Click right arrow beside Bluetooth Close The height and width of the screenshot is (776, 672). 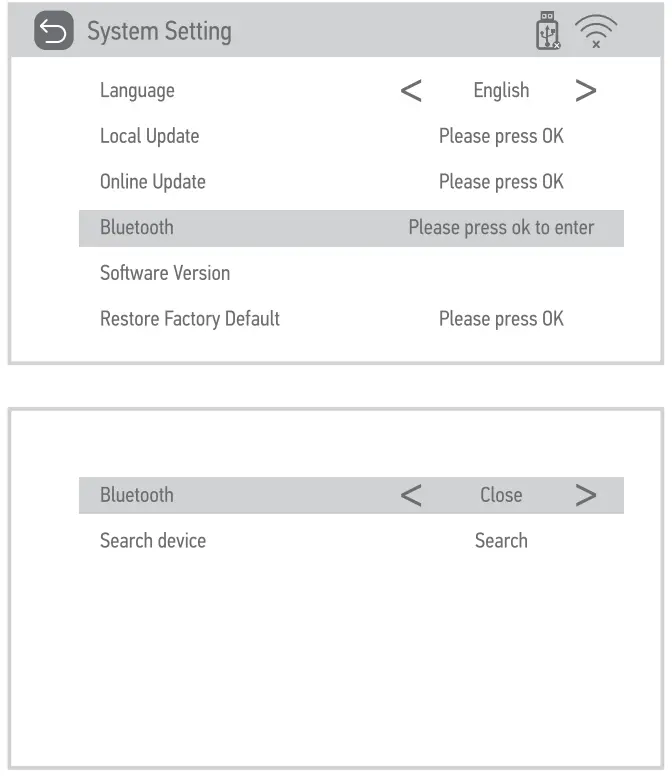point(586,495)
